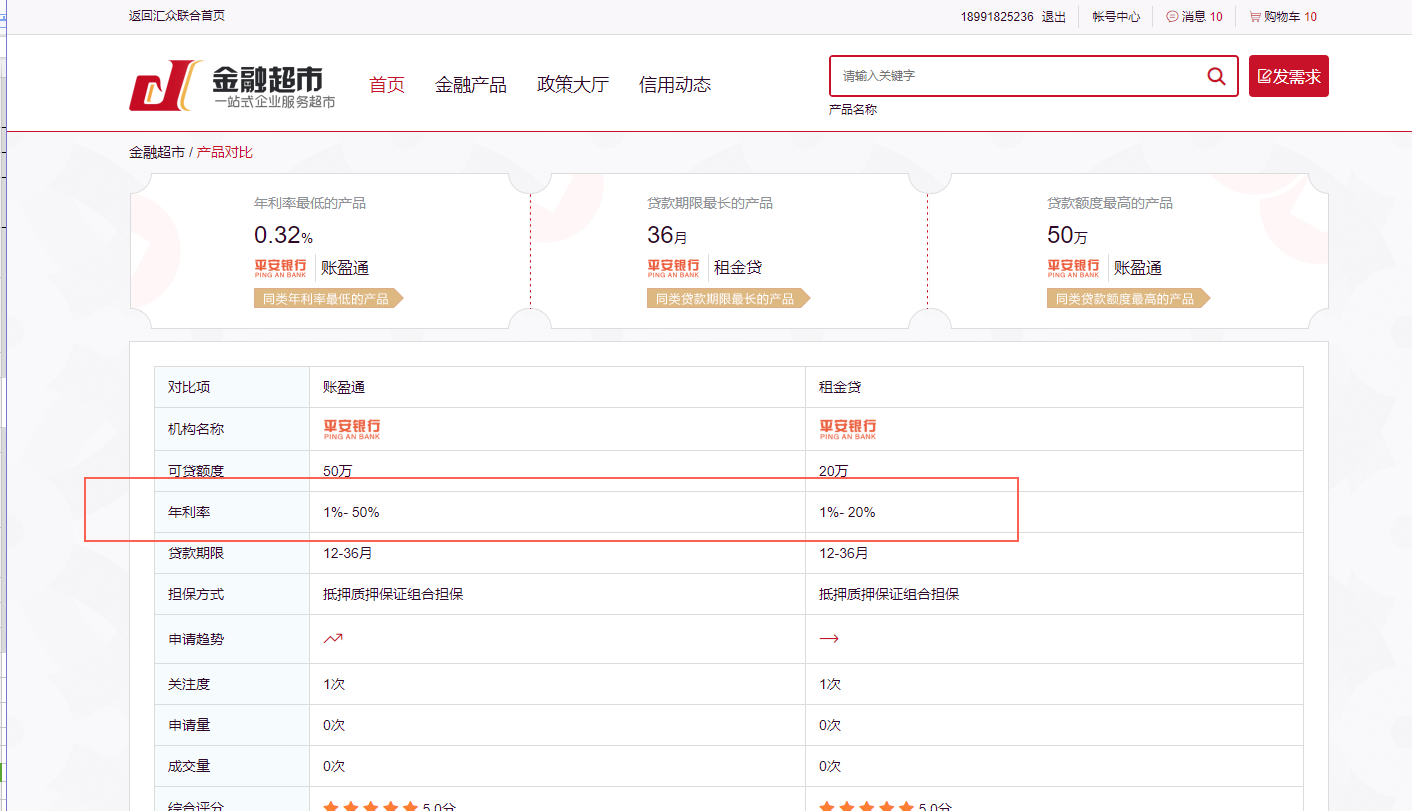The image size is (1412, 811).
Task: Click the 担保方式 row label
Action: pos(196,594)
